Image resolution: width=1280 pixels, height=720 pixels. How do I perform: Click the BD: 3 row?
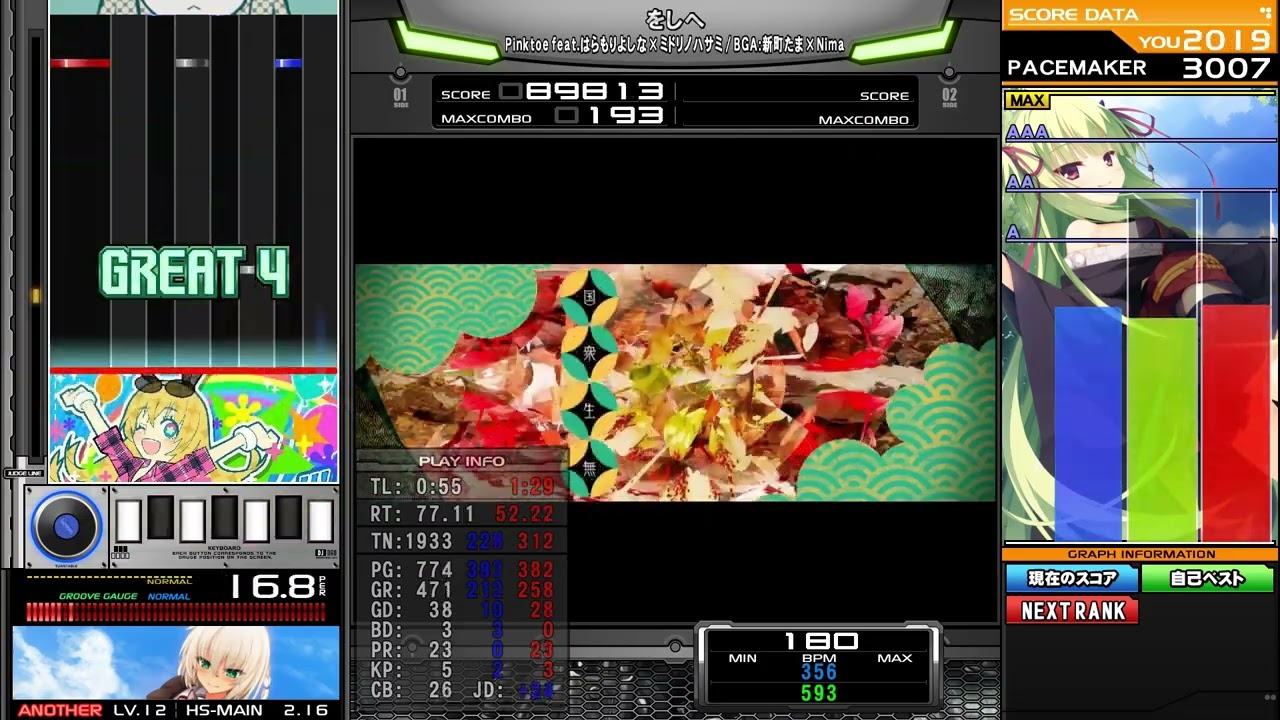462,630
